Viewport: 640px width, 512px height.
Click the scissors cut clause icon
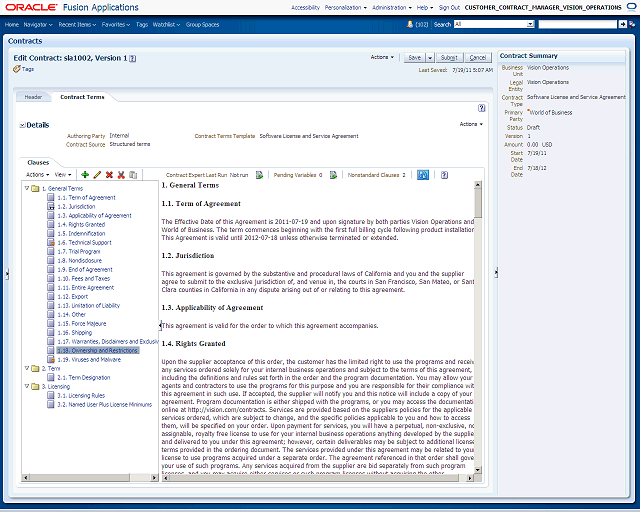click(x=121, y=175)
